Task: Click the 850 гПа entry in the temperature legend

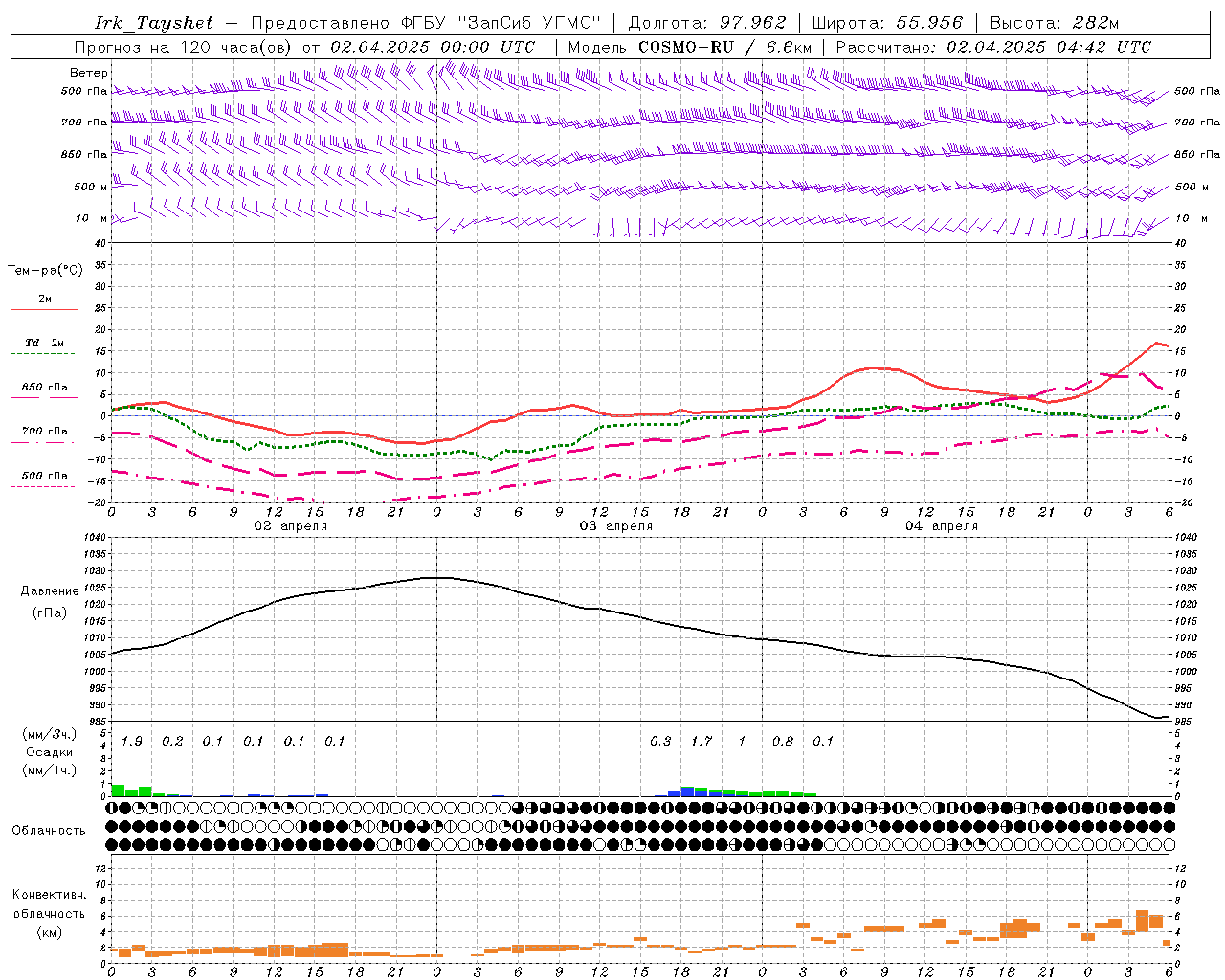Action: [x=45, y=388]
